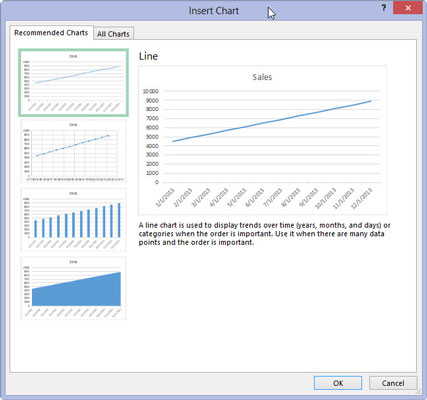Viewport: 427px width, 400px height.
Task: Close the Insert Chart dialog
Action: [408, 8]
